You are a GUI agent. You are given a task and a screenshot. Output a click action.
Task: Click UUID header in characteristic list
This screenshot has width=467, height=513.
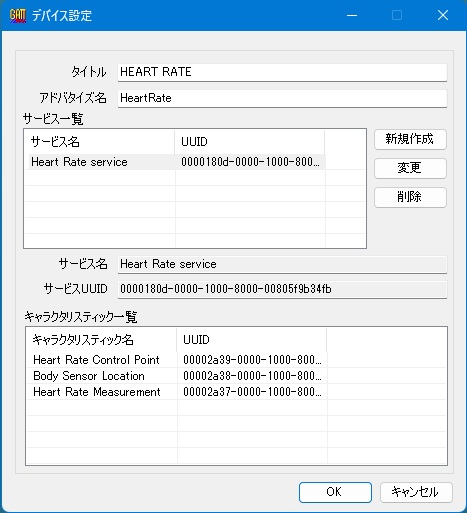coord(252,340)
